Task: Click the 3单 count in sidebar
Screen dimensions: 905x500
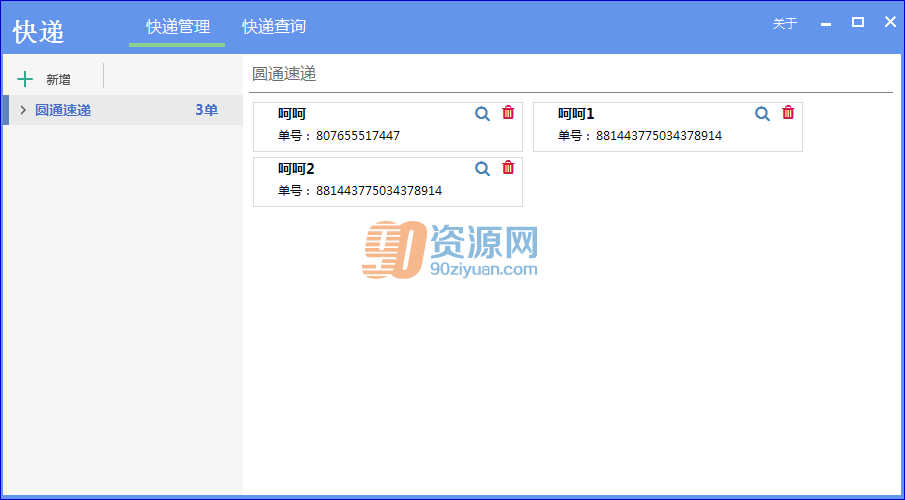Action: pyautogui.click(x=206, y=110)
